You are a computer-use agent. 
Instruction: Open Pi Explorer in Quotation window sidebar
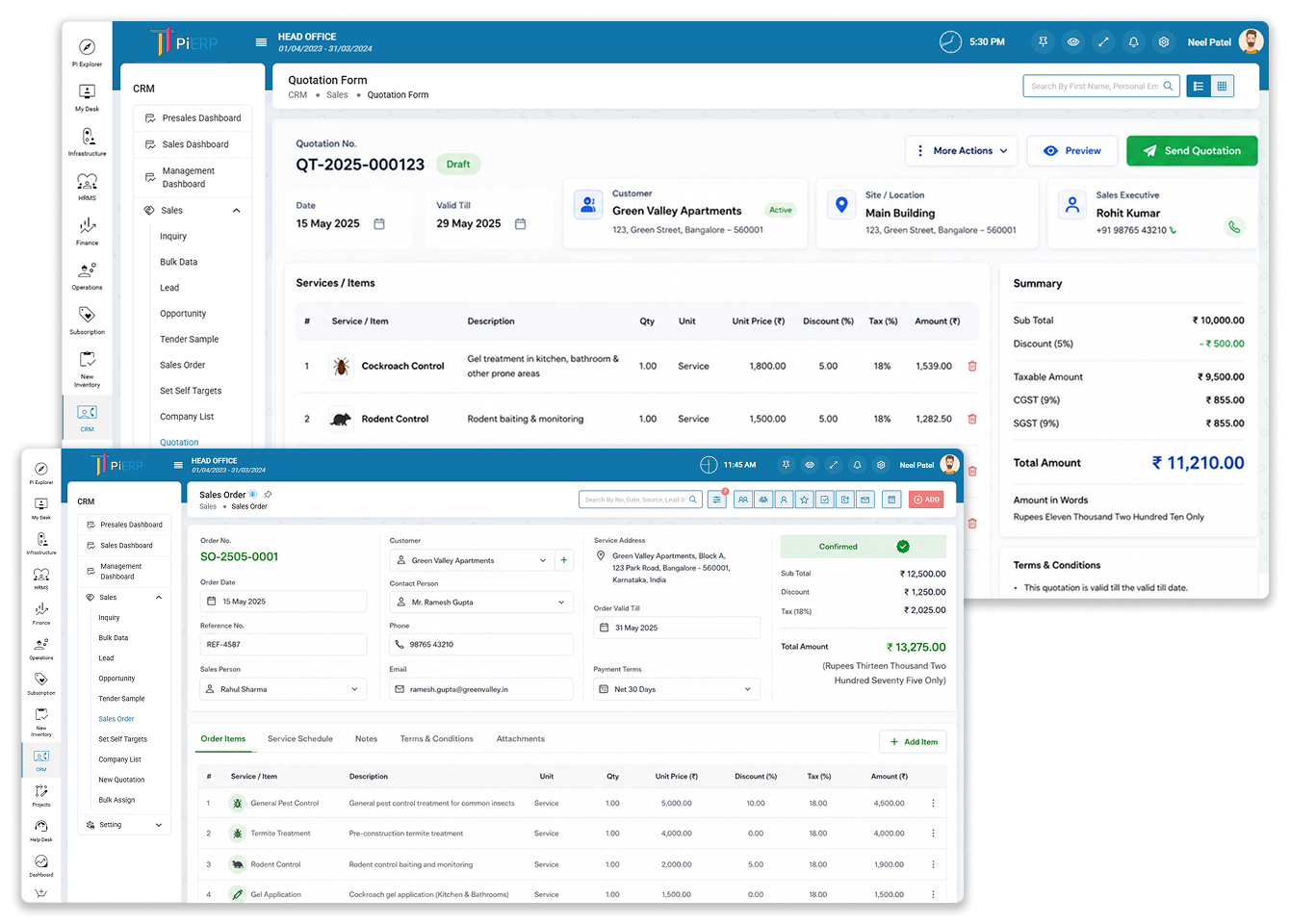(x=87, y=52)
